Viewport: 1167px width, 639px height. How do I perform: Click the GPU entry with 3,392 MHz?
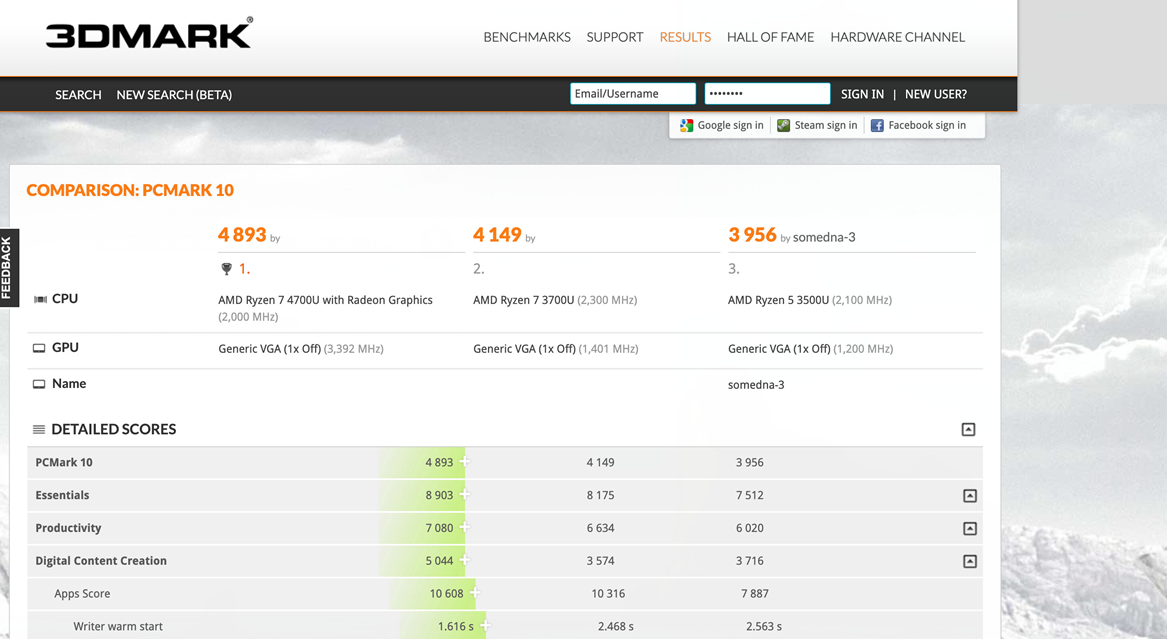[x=301, y=348]
